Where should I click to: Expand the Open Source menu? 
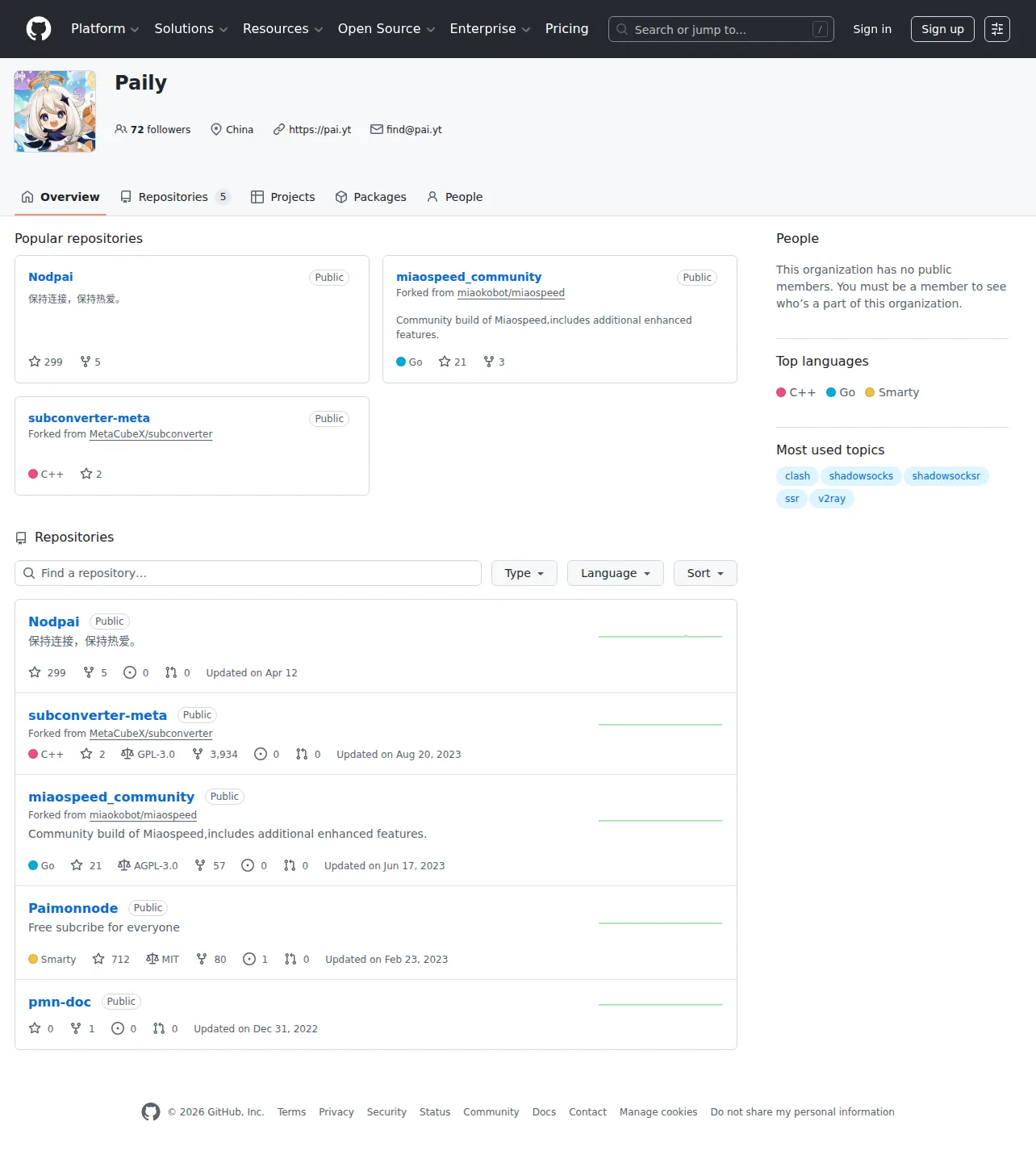[386, 29]
